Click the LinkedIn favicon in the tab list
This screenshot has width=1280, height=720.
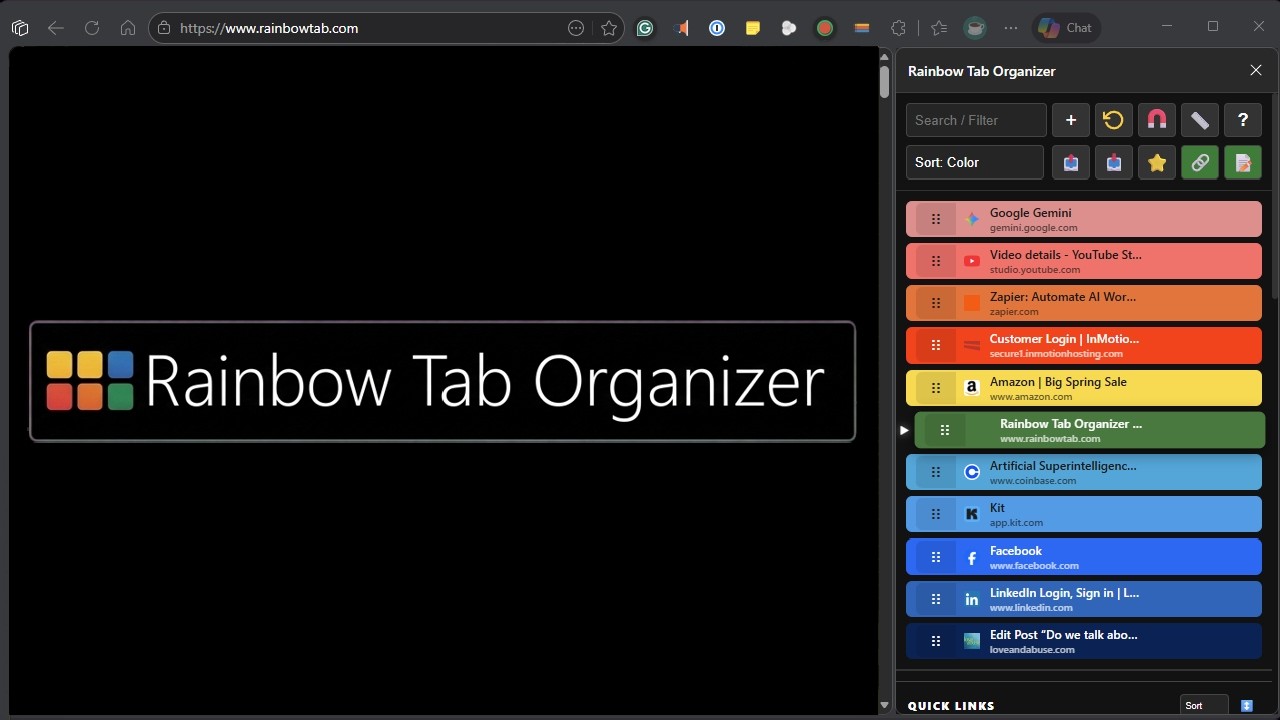[972, 599]
